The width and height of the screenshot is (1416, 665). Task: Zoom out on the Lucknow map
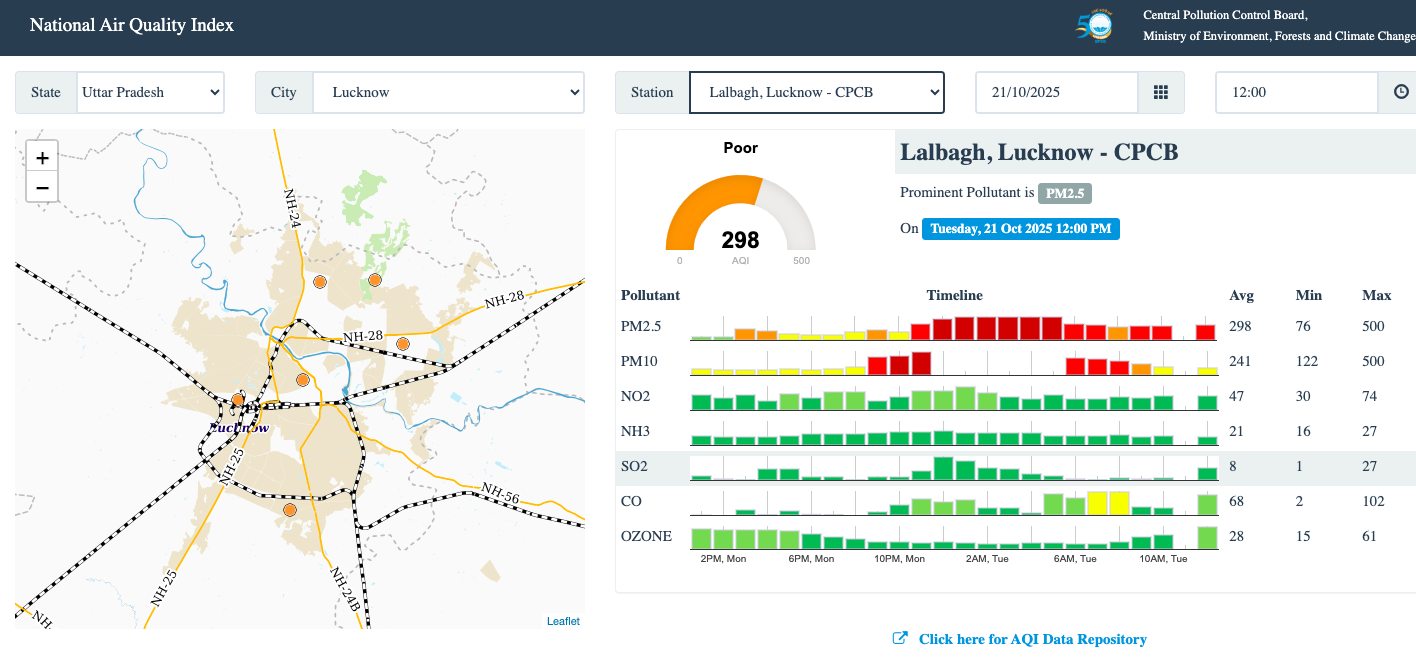click(x=42, y=187)
